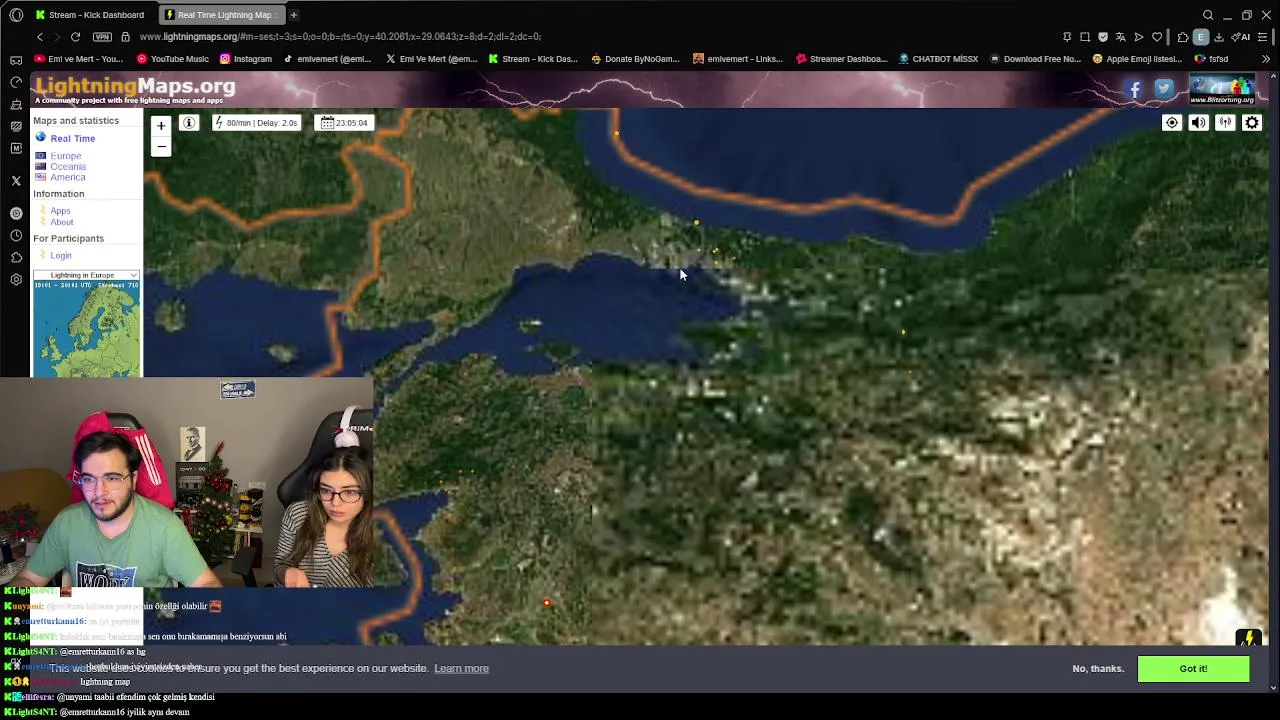
Task: Accept cookies with Got it! button
Action: coord(1193,668)
